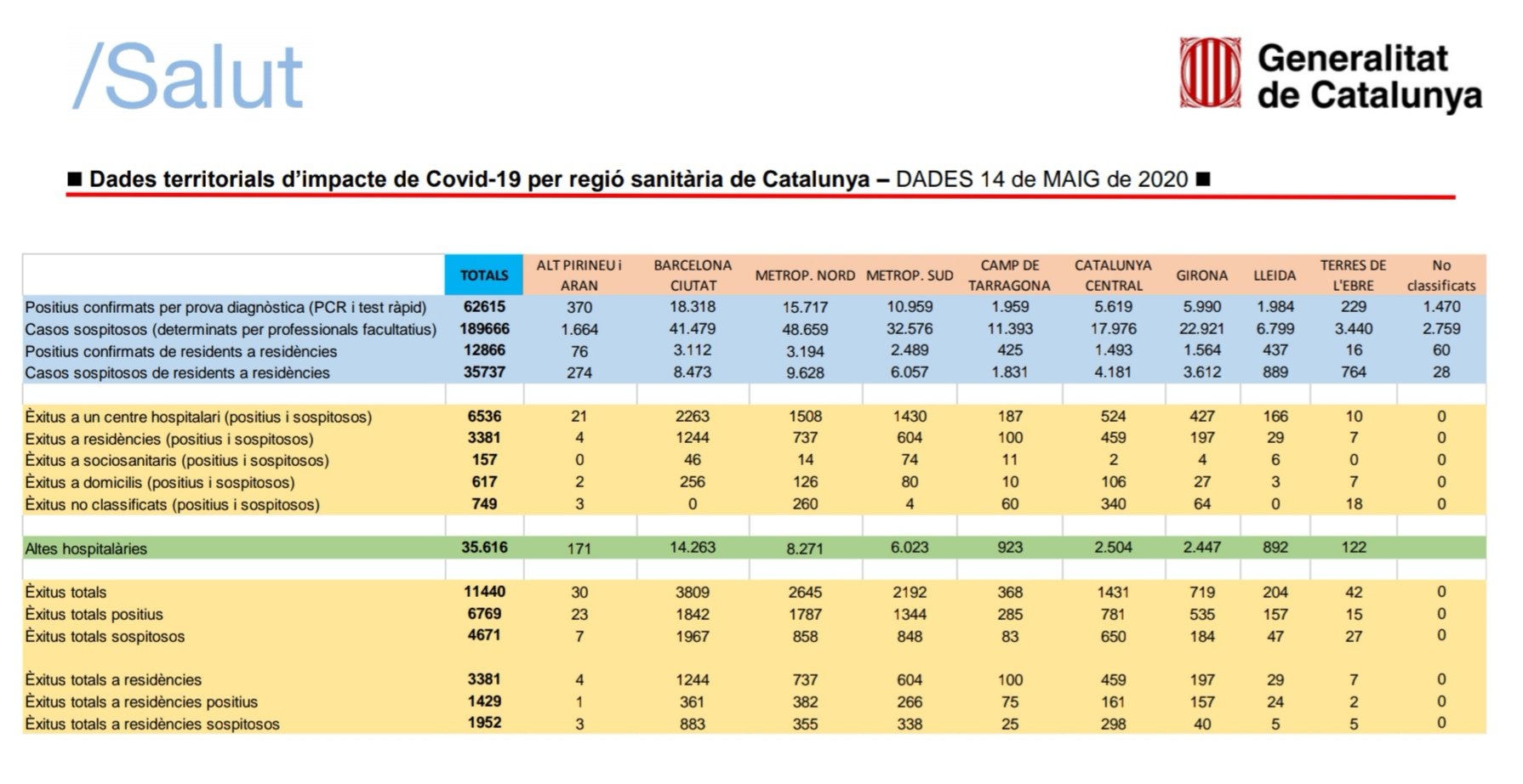Screen dimensions: 1523x784
Task: Click the 'Èxitus a un centre hospitalari' row label
Action: click(198, 417)
